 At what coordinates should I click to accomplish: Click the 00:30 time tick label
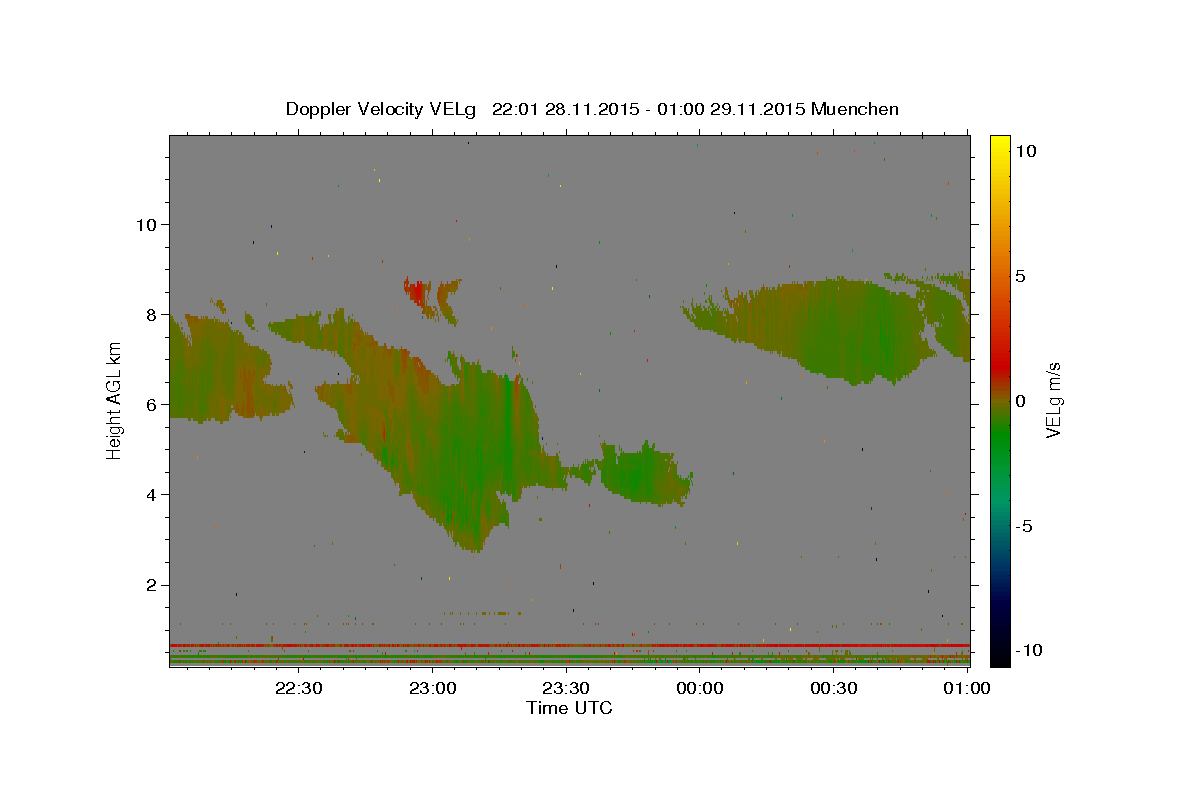[x=834, y=688]
